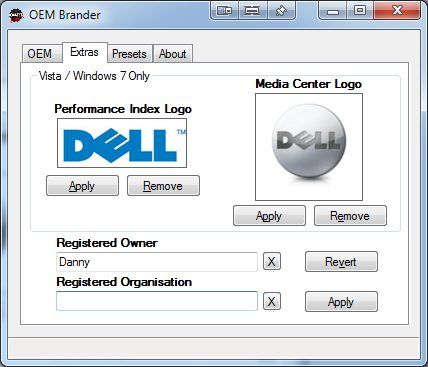Clear Registered Organisation with the X button
Screen dimensions: 428x367
272,302
